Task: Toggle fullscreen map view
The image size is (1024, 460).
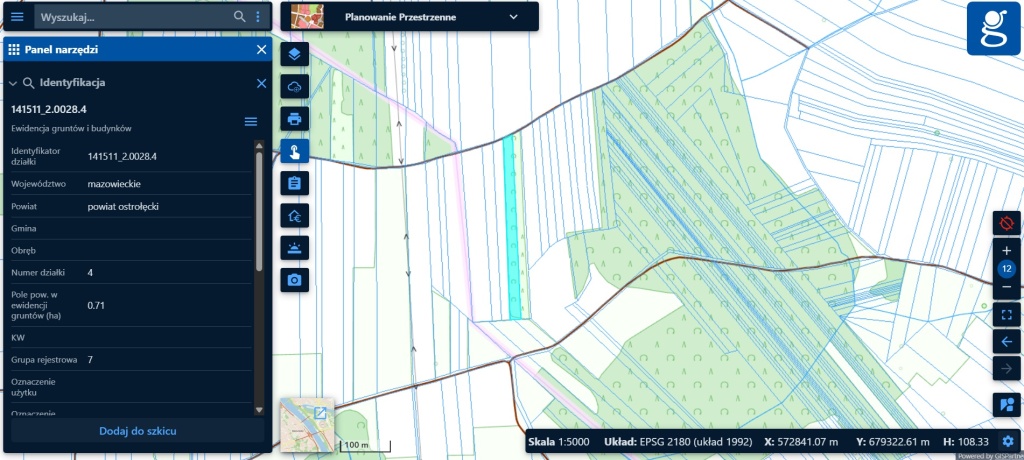Action: click(x=1006, y=315)
